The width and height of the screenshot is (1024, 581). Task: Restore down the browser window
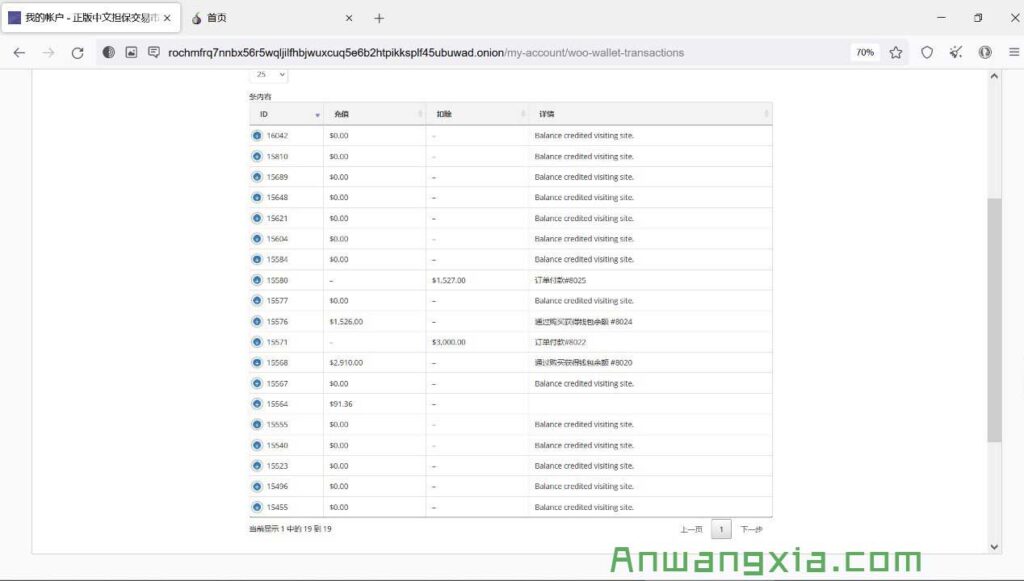978,18
